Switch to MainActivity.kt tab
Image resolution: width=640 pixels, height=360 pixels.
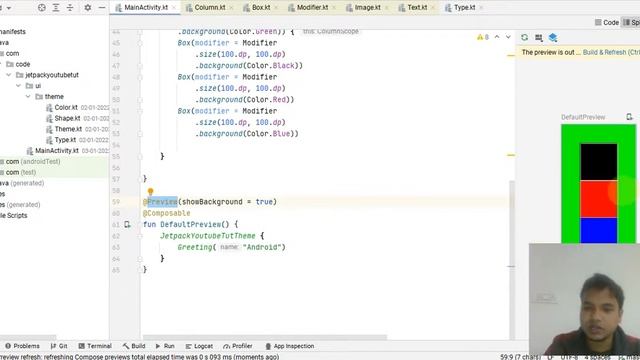coord(146,7)
